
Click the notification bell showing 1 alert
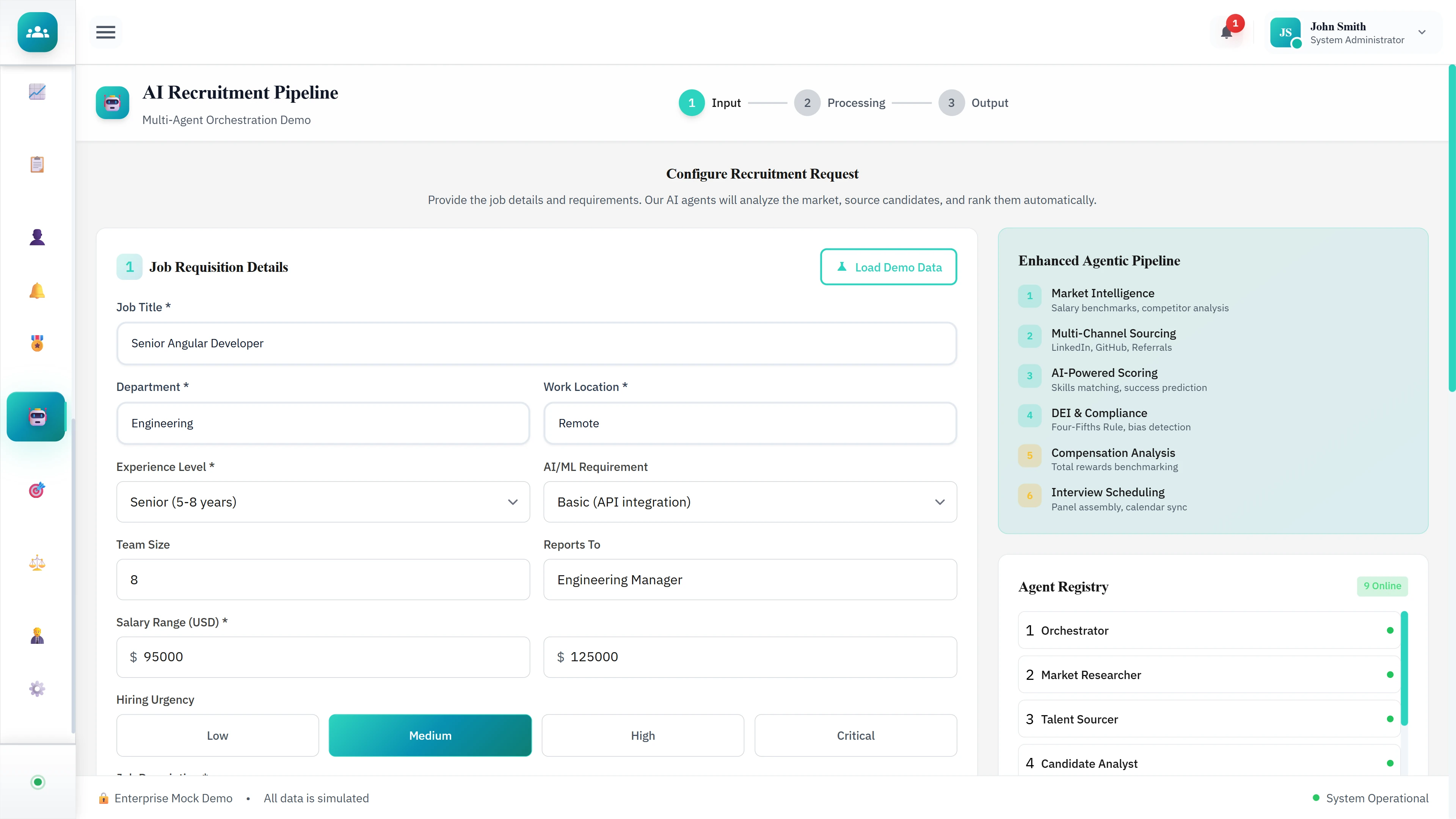click(1227, 32)
